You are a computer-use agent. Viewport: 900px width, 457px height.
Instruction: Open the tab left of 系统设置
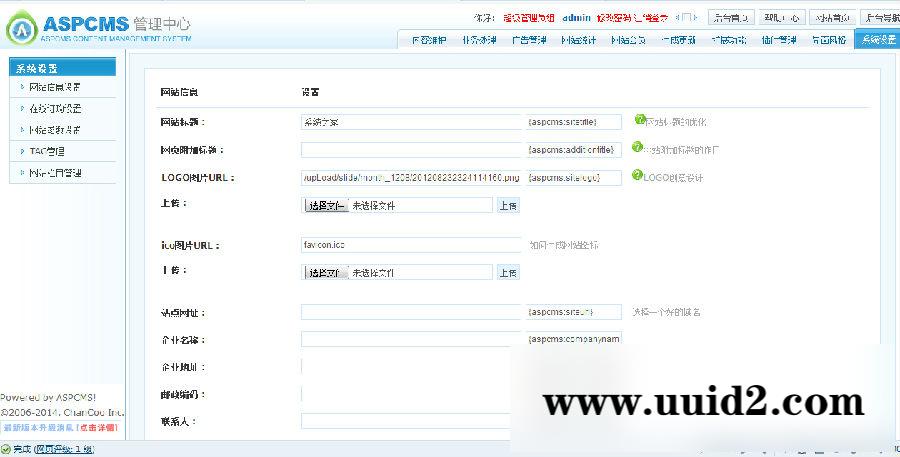[x=829, y=40]
